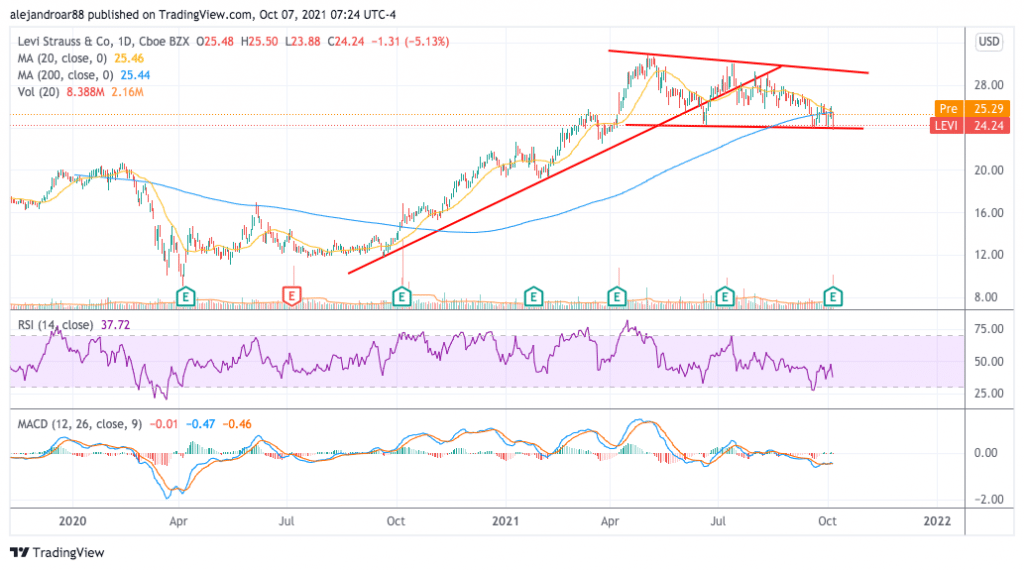Click the earnings marker at April 2021

(x=616, y=297)
